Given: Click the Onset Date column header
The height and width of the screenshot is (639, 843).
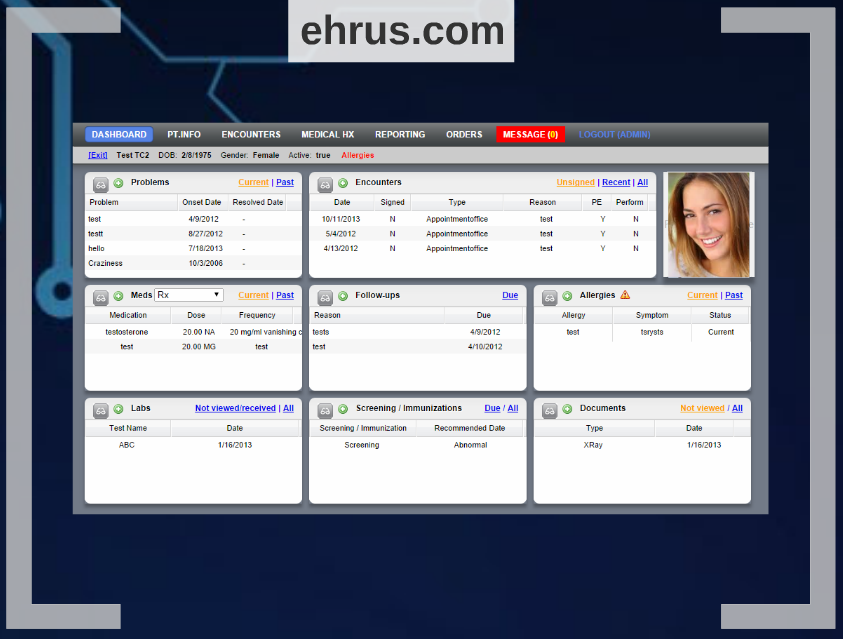Looking at the screenshot, I should tap(201, 202).
